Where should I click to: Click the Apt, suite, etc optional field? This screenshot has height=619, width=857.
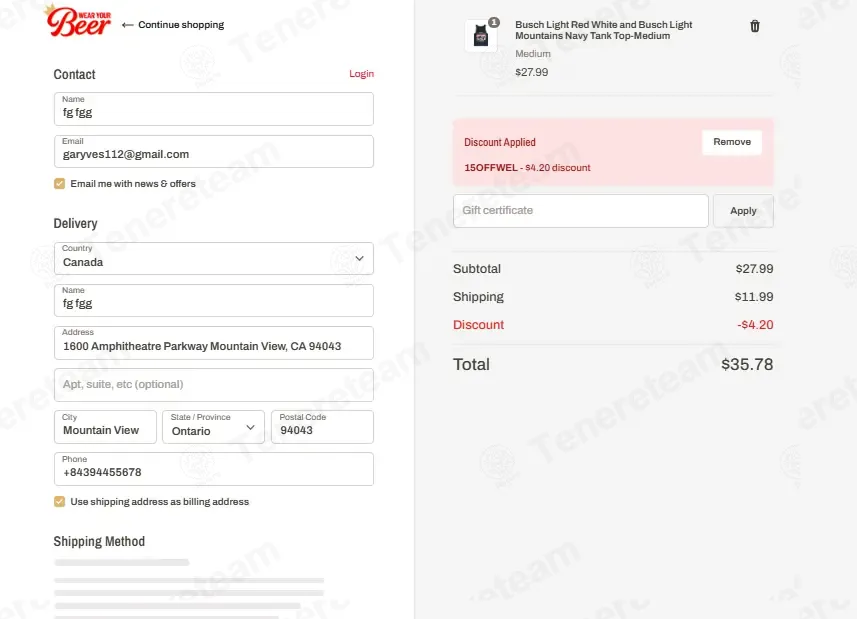214,385
